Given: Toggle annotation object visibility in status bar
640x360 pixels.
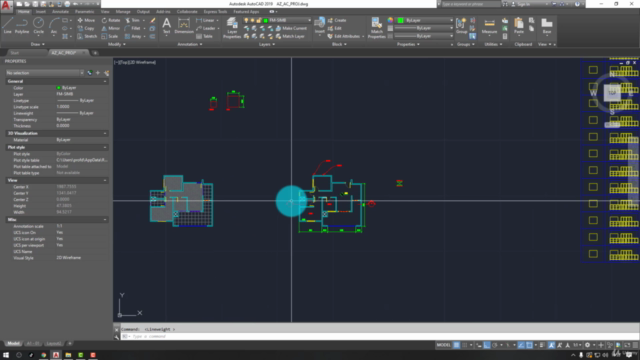Looking at the screenshot, I should [551, 345].
